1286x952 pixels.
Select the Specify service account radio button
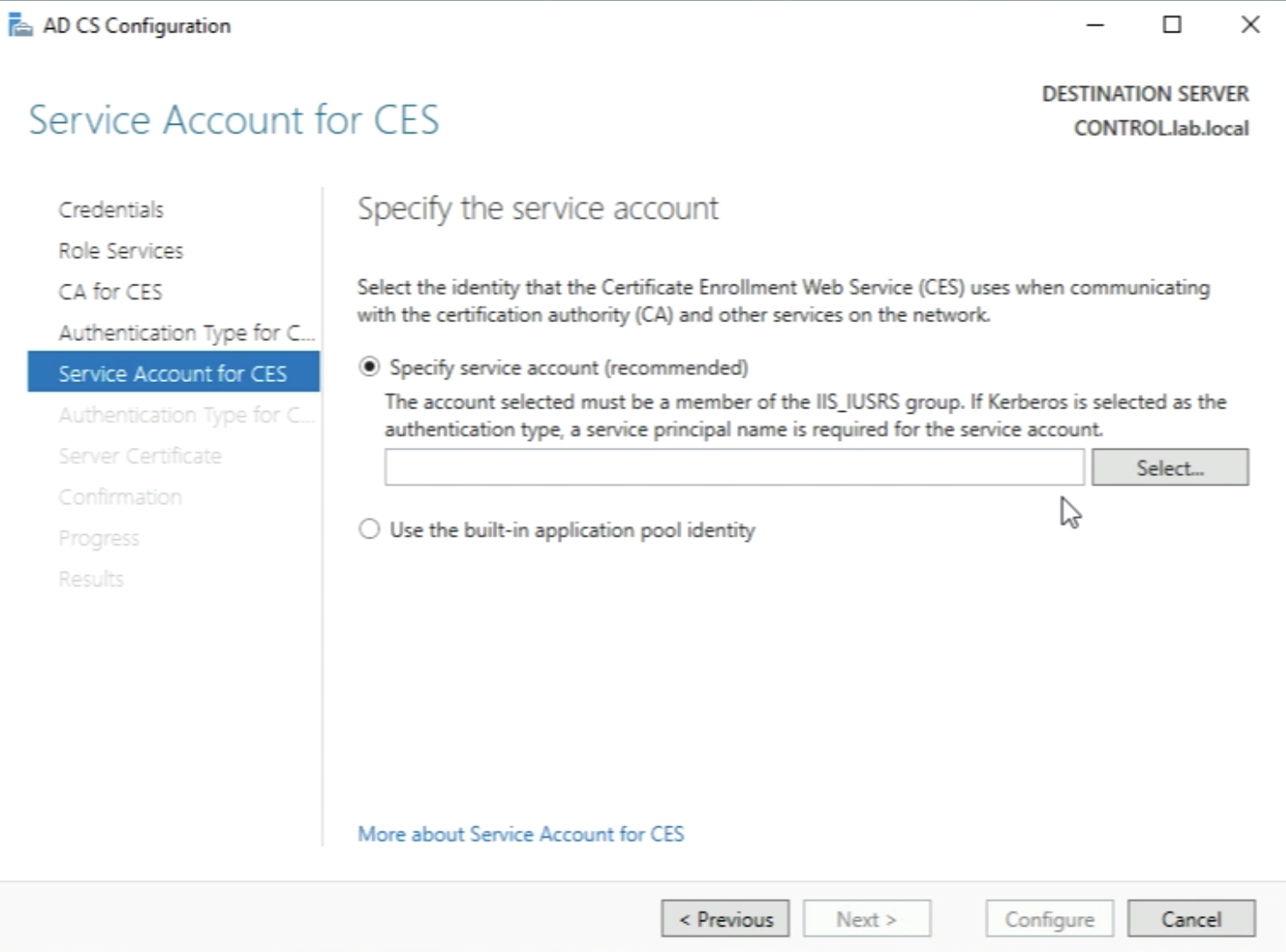click(x=369, y=367)
